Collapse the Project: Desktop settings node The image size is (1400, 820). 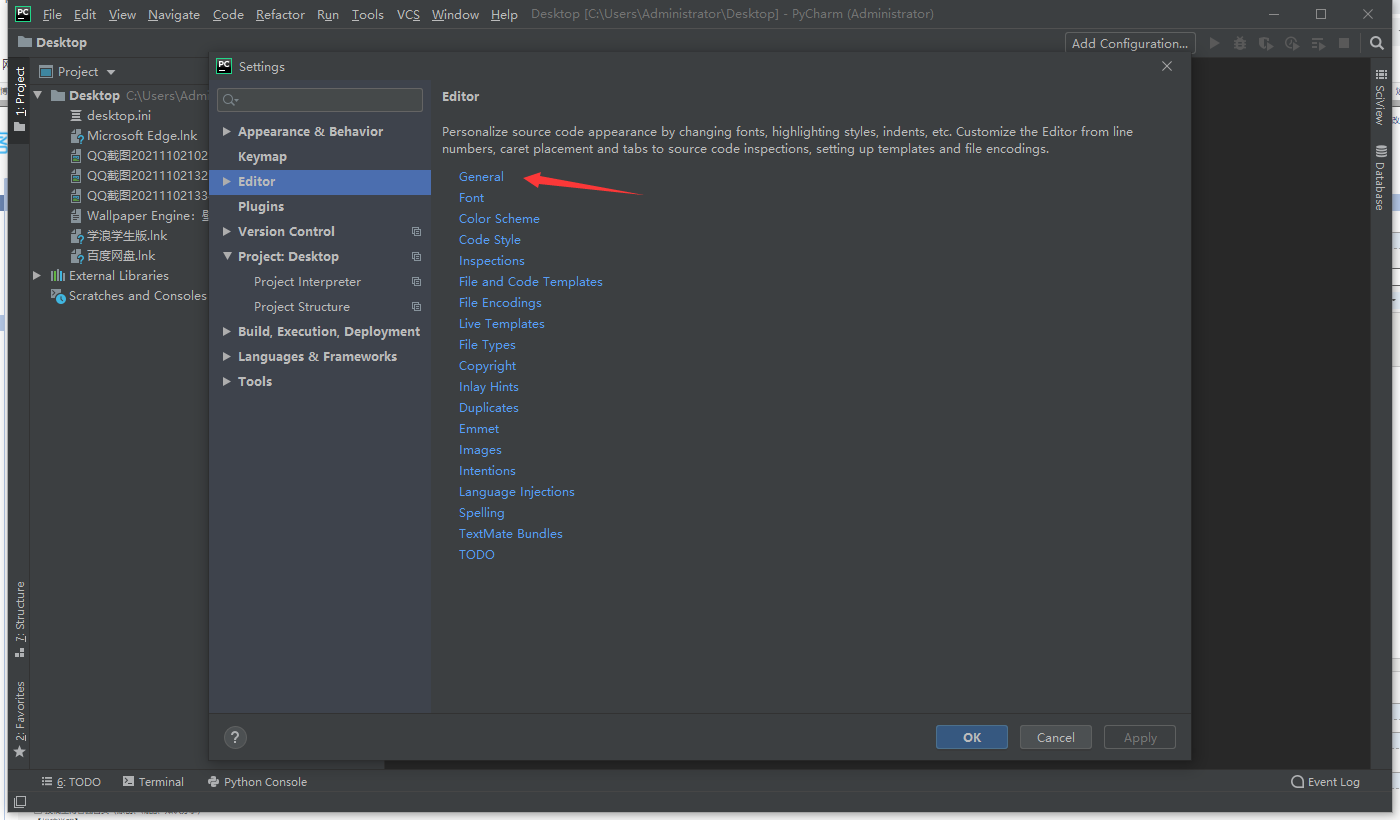pyautogui.click(x=227, y=256)
